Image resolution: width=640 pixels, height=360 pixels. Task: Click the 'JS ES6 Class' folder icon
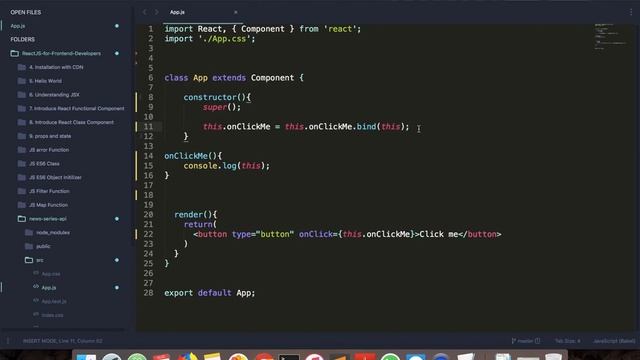tap(22, 164)
